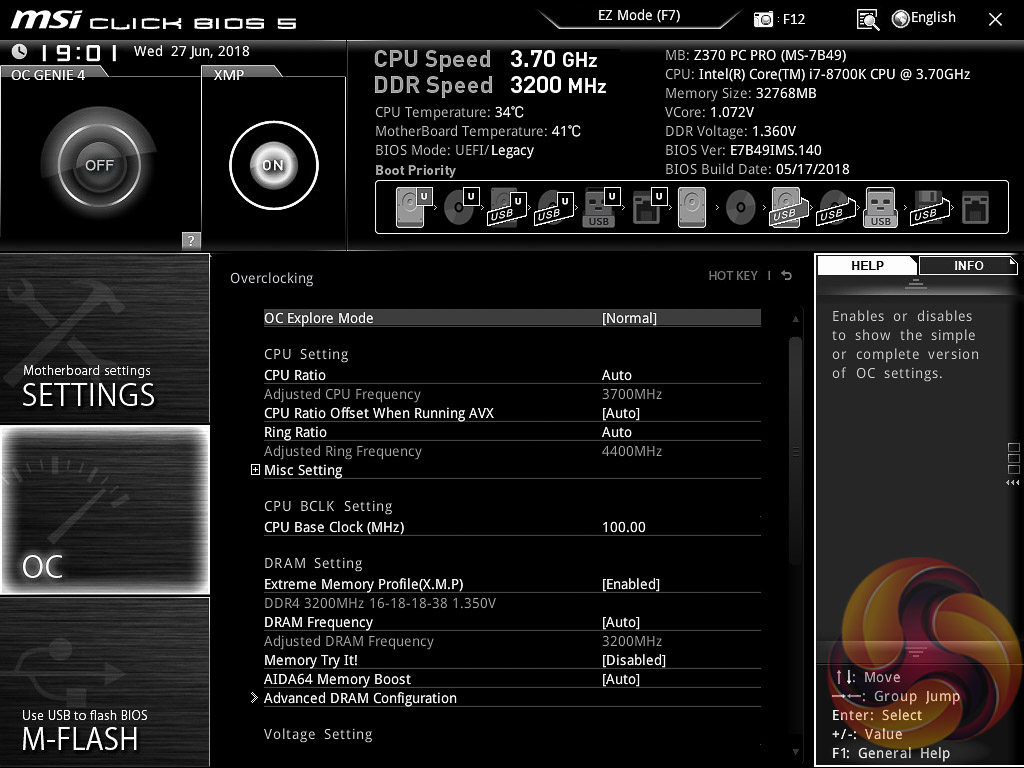Expand Advanced DRAM Configuration
Viewport: 1024px width, 768px height.
click(360, 698)
